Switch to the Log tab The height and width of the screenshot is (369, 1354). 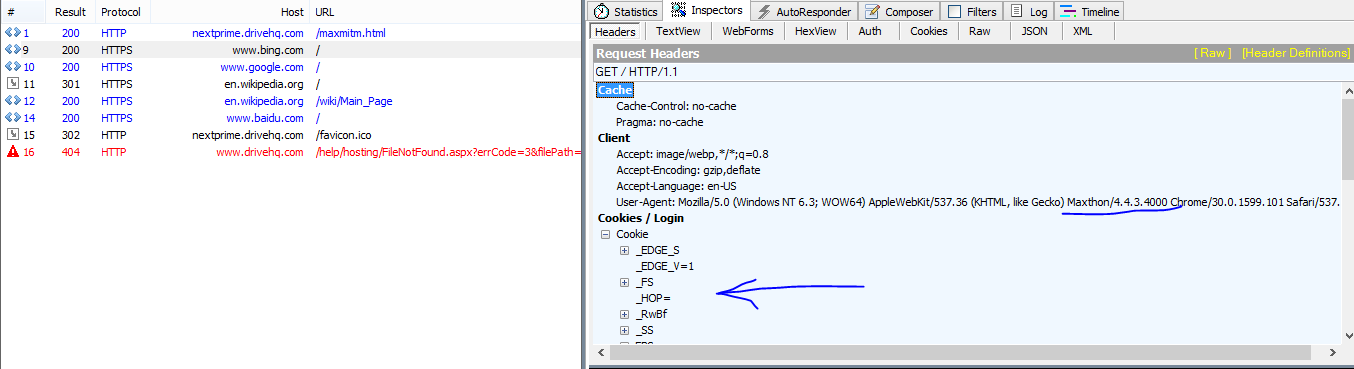coord(1029,12)
